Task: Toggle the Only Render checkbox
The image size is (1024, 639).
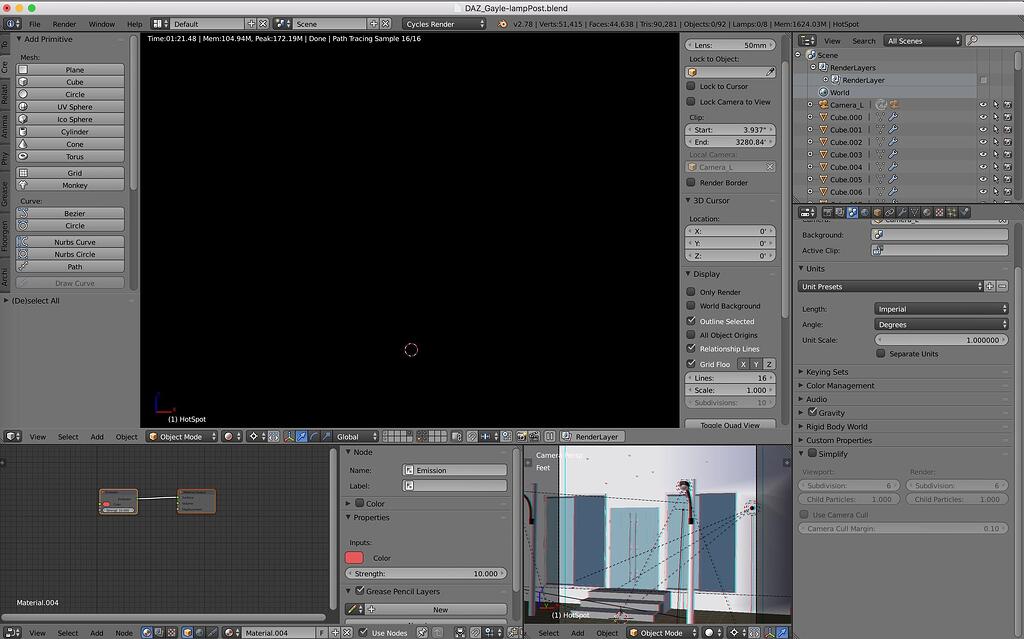Action: [x=691, y=291]
